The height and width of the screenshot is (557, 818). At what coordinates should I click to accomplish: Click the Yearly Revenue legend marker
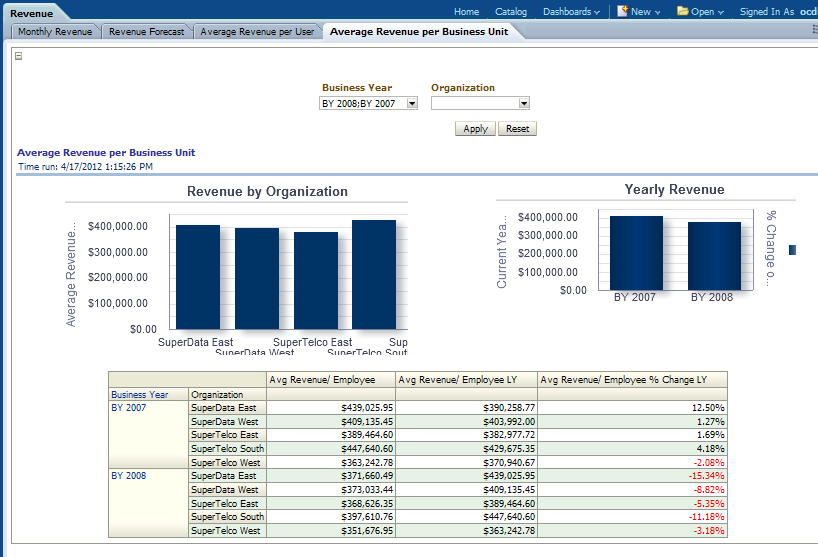click(x=793, y=250)
